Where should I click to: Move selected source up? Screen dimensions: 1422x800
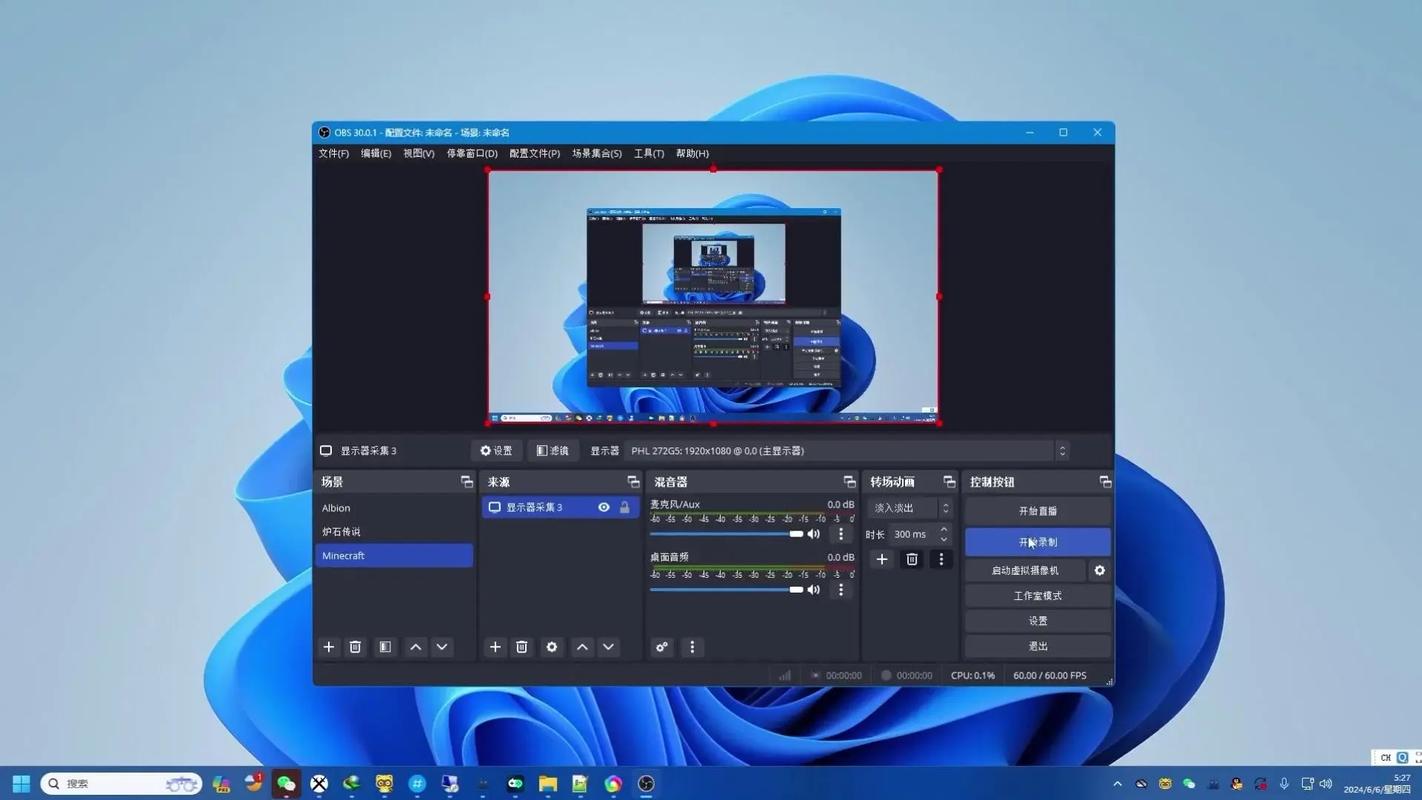(582, 647)
